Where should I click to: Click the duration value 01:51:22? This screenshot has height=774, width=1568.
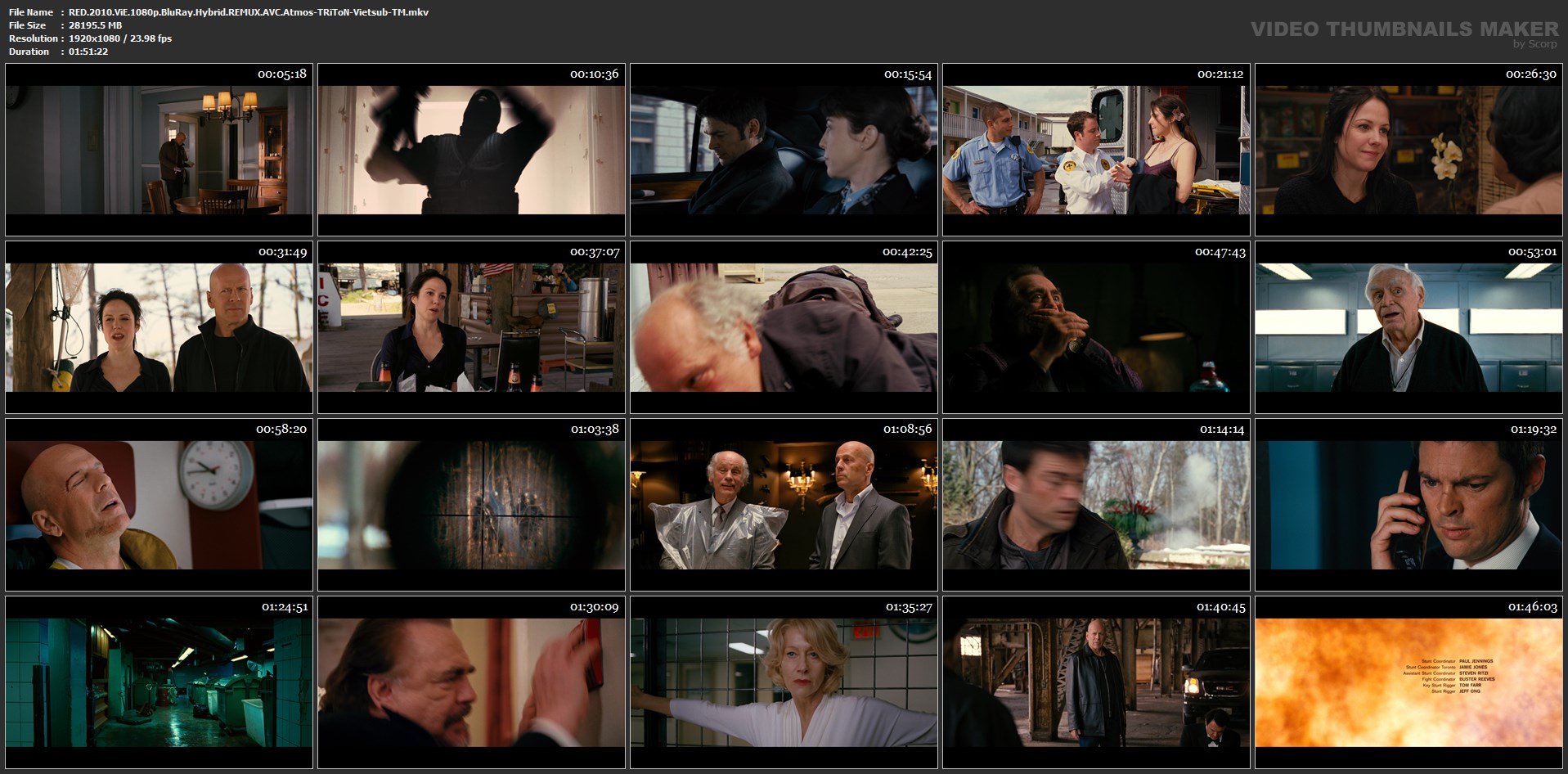[88, 52]
